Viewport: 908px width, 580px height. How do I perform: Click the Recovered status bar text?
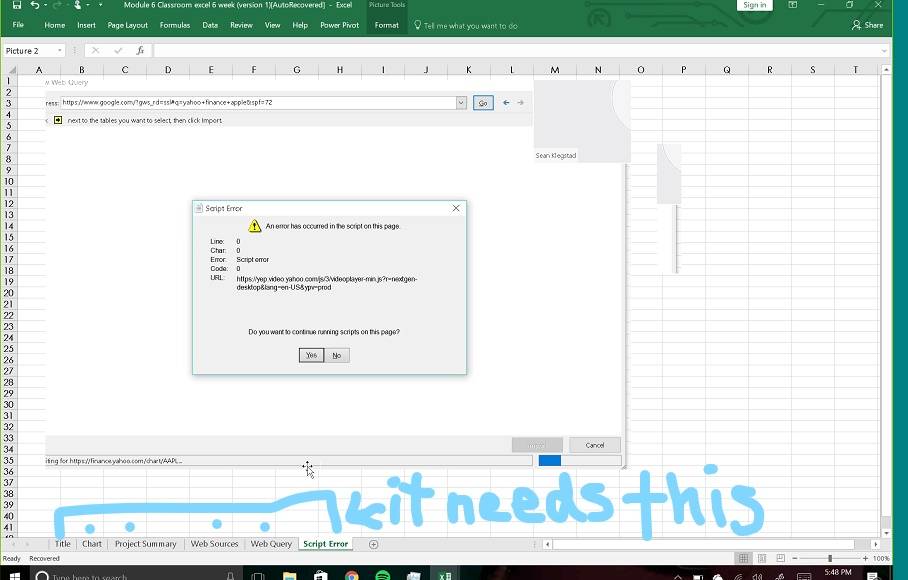pos(45,559)
